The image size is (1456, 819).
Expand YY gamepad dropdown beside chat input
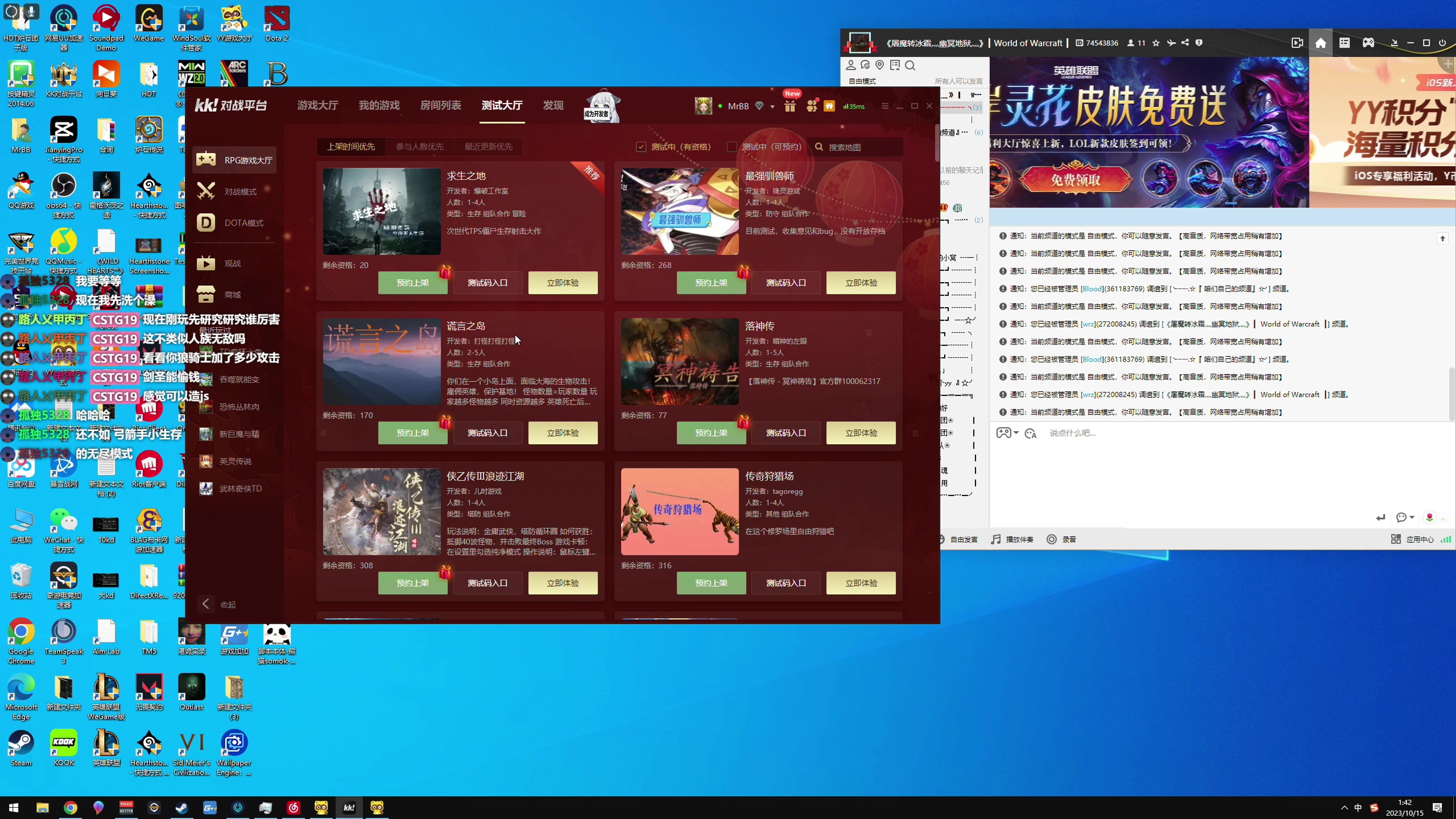[x=1016, y=433]
